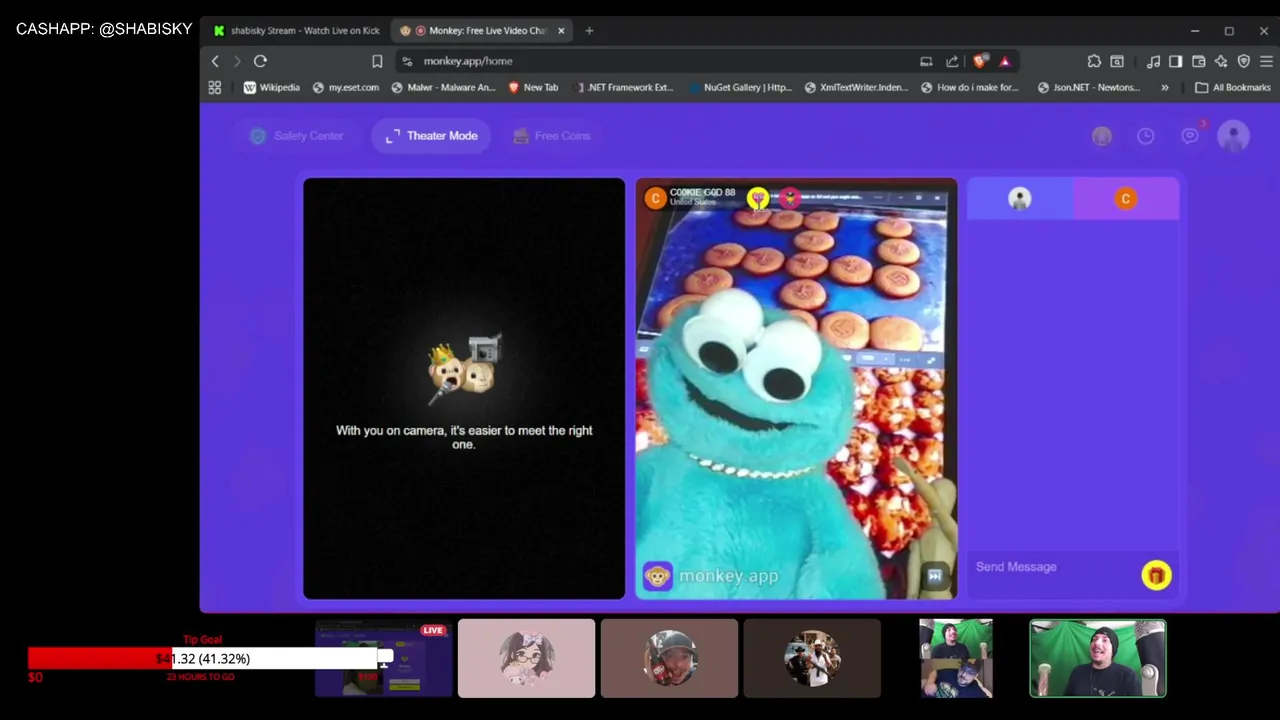The height and width of the screenshot is (720, 1280).
Task: Open Leo AI sparkle icon
Action: click(x=1221, y=61)
